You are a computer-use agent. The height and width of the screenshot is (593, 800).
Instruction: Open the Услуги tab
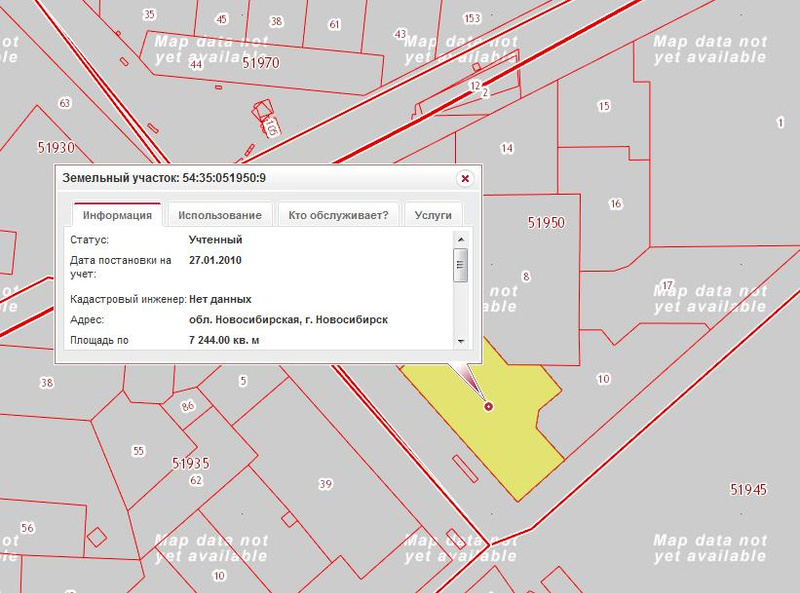[434, 215]
